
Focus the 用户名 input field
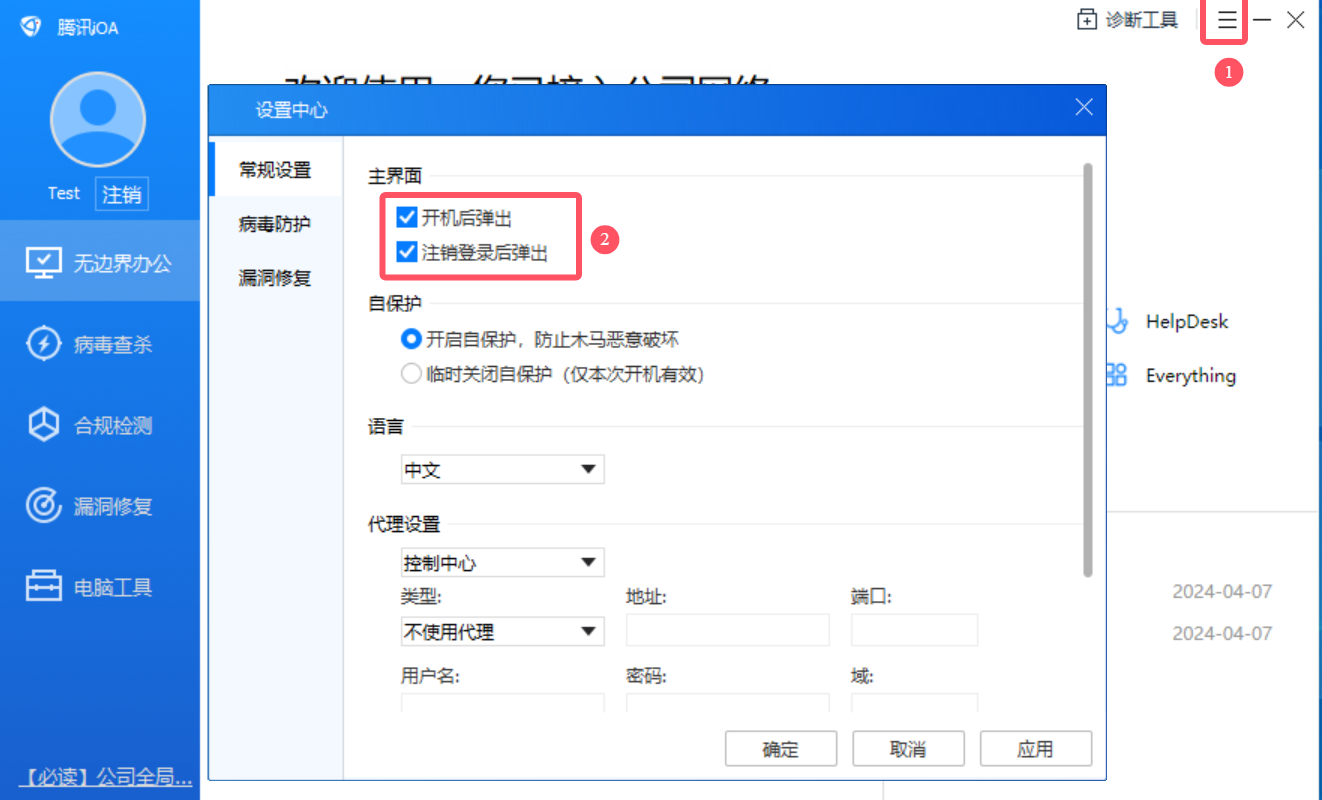click(502, 702)
